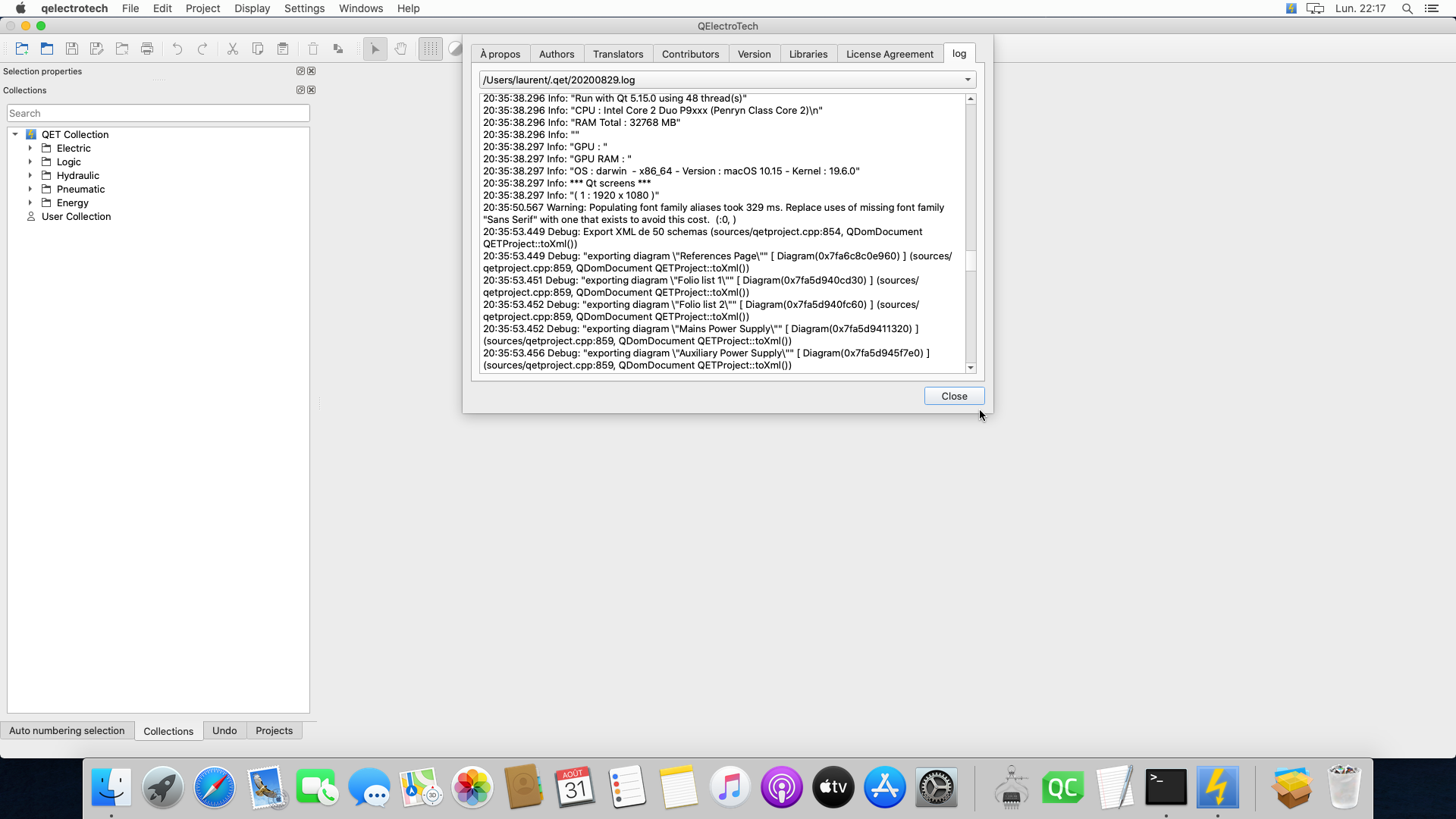
Task: Click the Undo arrow icon
Action: point(177,49)
